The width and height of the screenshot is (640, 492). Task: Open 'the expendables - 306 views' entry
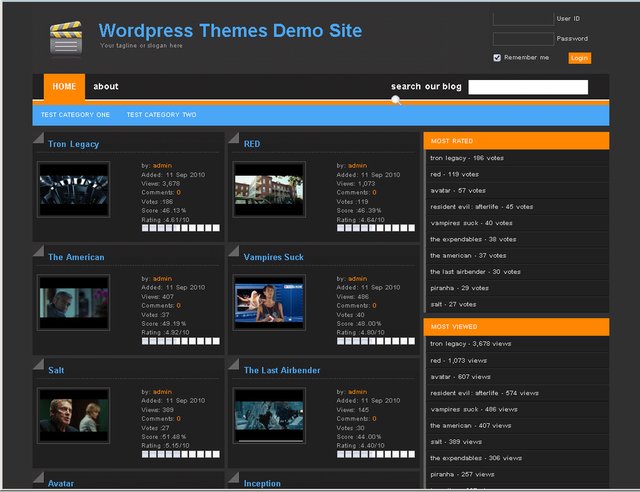[476, 459]
